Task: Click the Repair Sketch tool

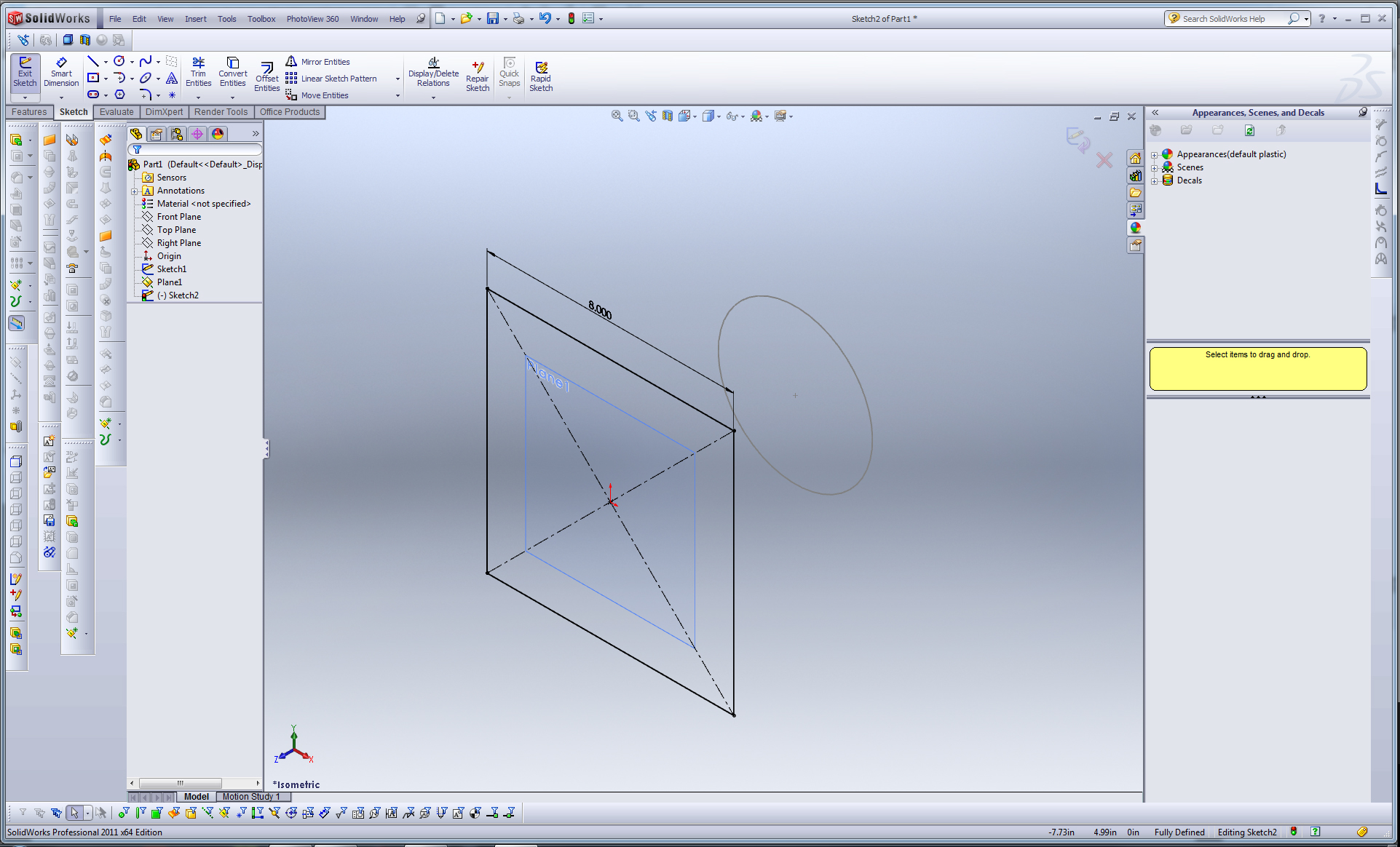Action: click(478, 77)
